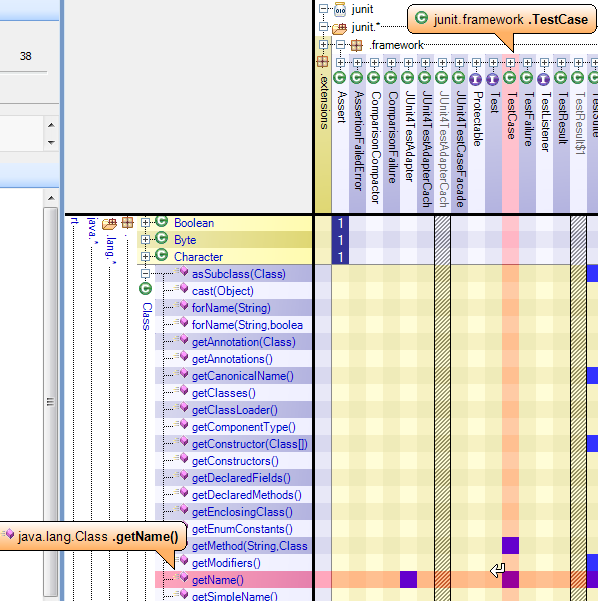Viewport: 598px width, 601px height.
Task: Select the getCanonicalName() method row
Action: click(233, 376)
